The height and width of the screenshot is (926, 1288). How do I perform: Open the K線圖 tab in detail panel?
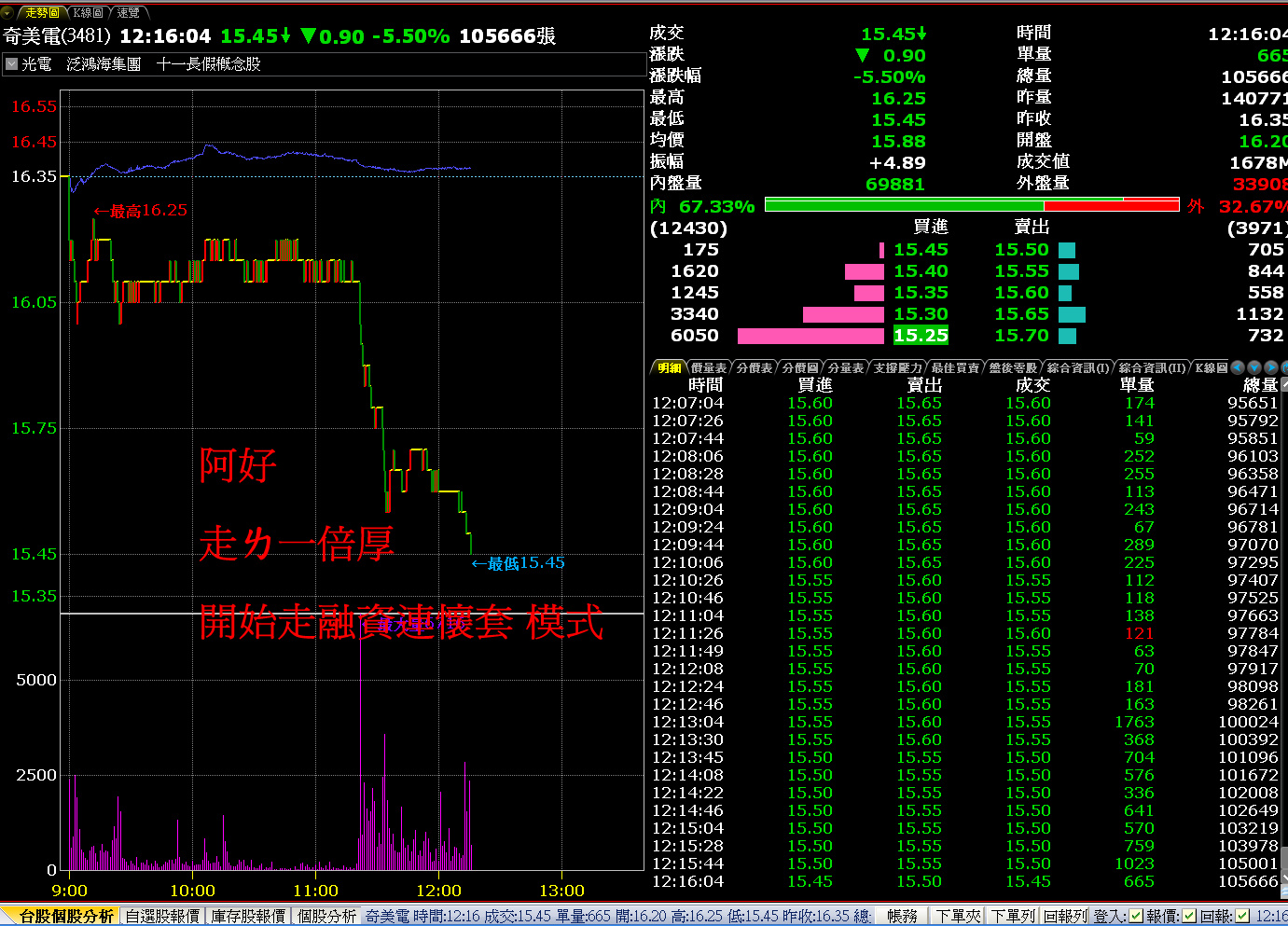(x=1212, y=368)
